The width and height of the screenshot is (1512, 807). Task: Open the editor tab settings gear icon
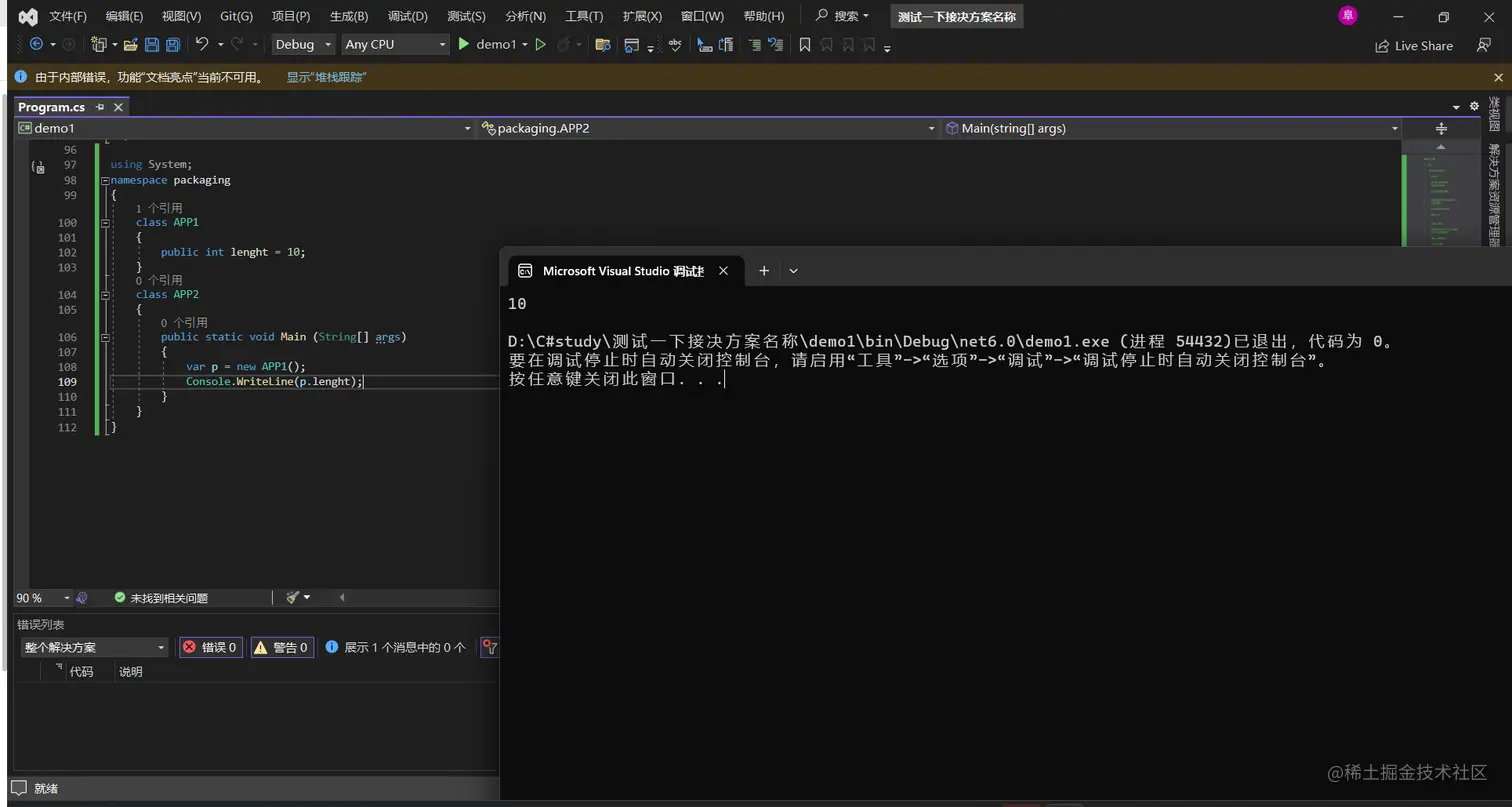click(1474, 106)
